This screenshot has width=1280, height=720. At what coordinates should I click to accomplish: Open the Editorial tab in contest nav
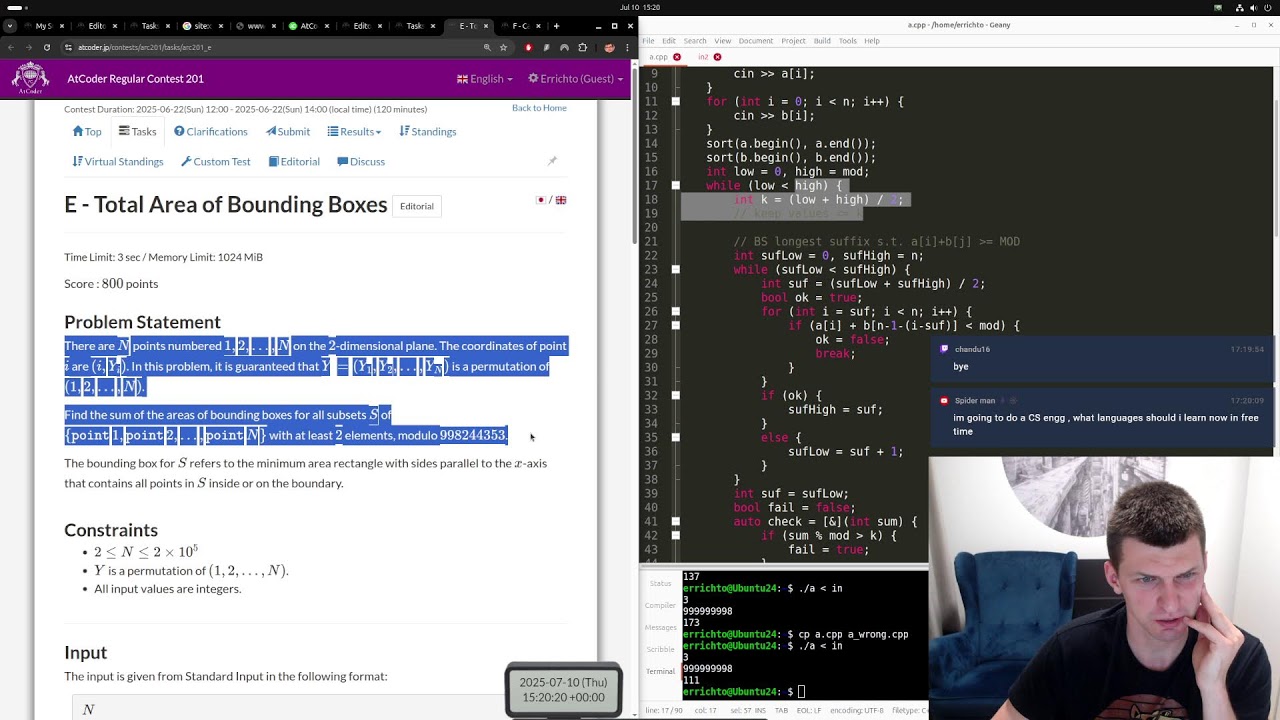(x=294, y=161)
